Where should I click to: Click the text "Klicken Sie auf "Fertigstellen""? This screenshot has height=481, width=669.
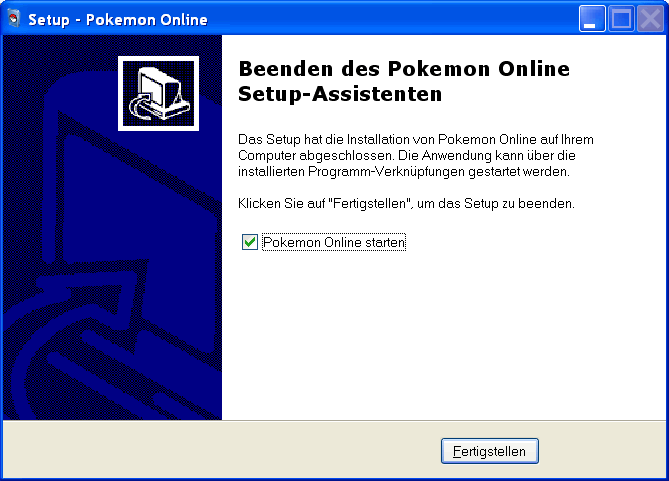point(325,204)
